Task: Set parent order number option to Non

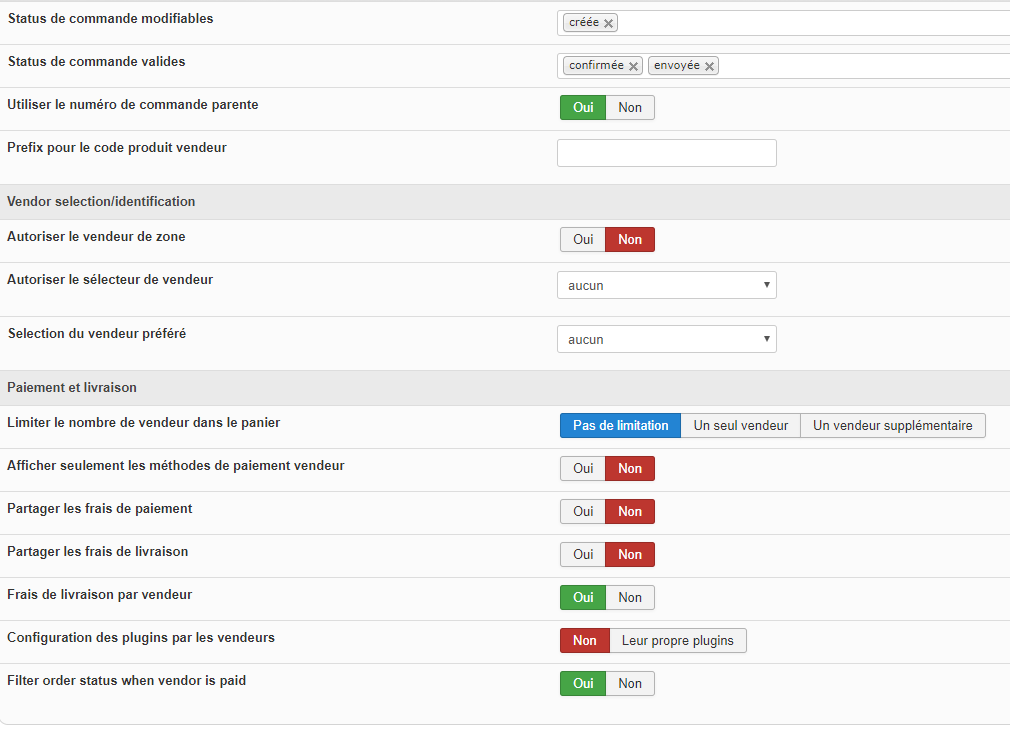Action: coord(630,108)
